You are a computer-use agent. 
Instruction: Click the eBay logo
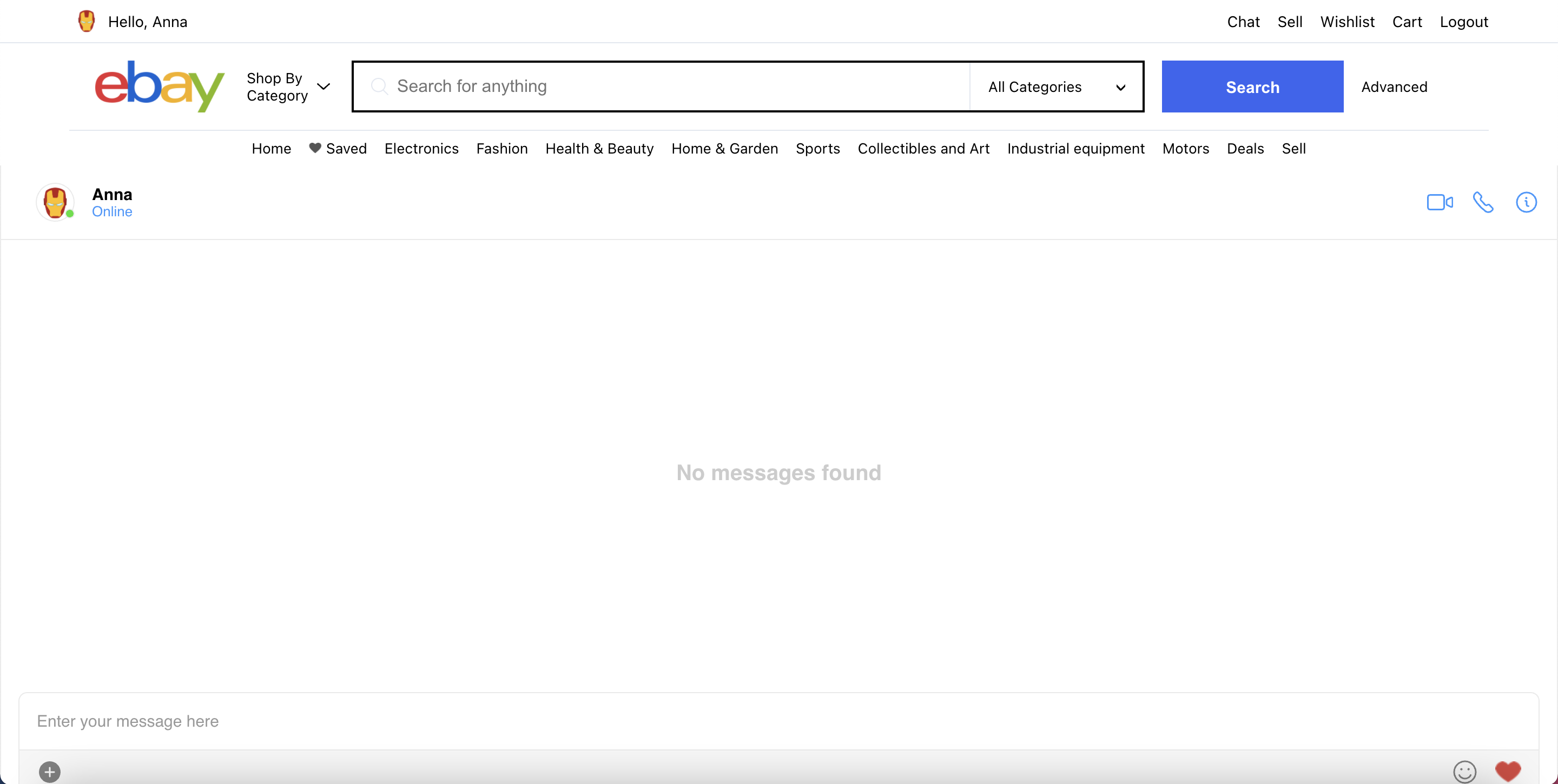(x=160, y=86)
